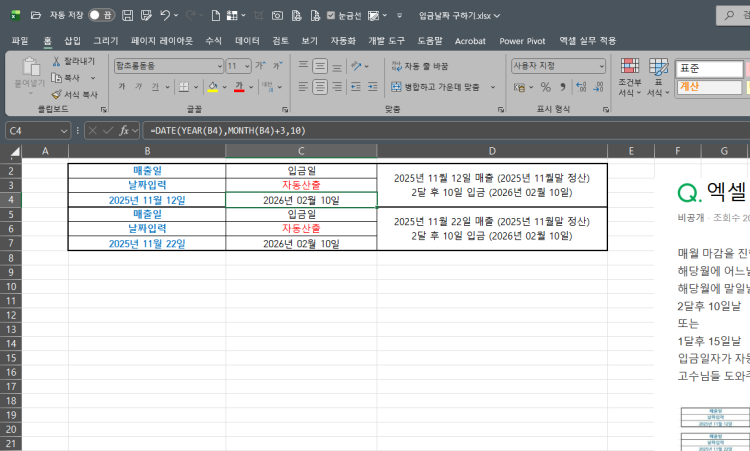Open the number format dropdown 사용자 지정
The image size is (750, 451).
tap(602, 66)
